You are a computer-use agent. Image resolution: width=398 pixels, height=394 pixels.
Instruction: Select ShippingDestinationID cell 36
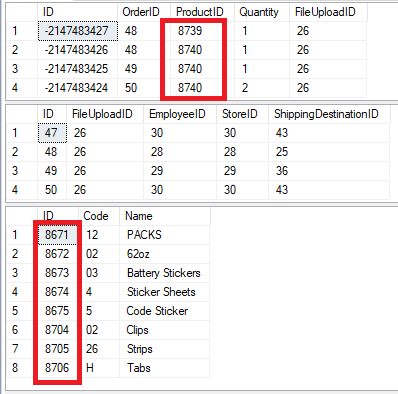329,171
